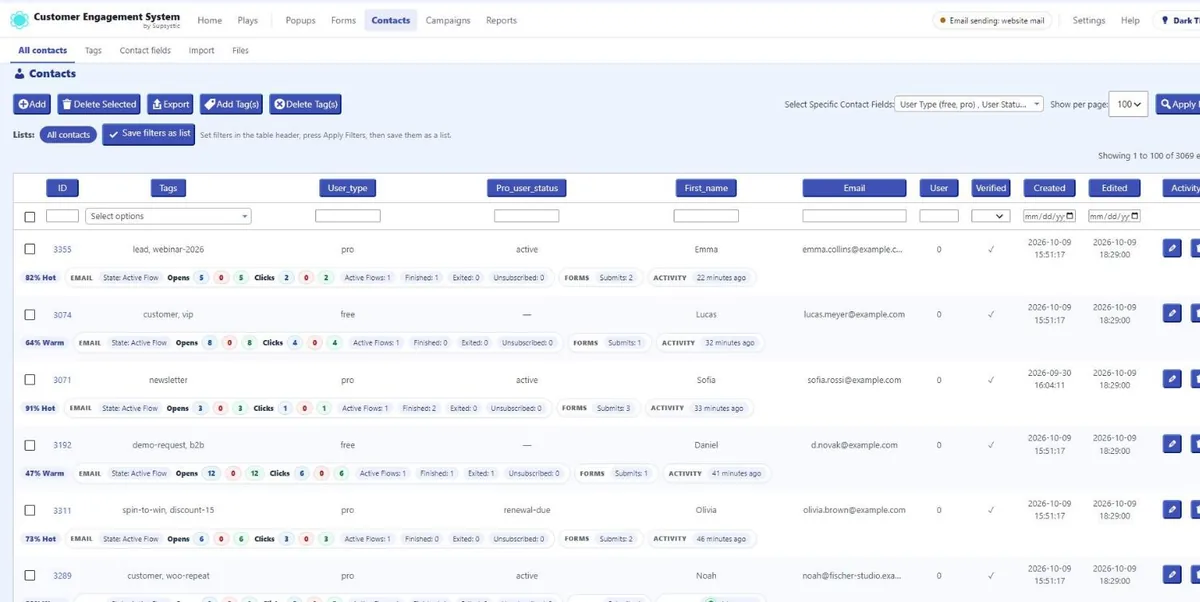The width and height of the screenshot is (1200, 602).
Task: Open the Files sub-tab
Action: (x=240, y=50)
